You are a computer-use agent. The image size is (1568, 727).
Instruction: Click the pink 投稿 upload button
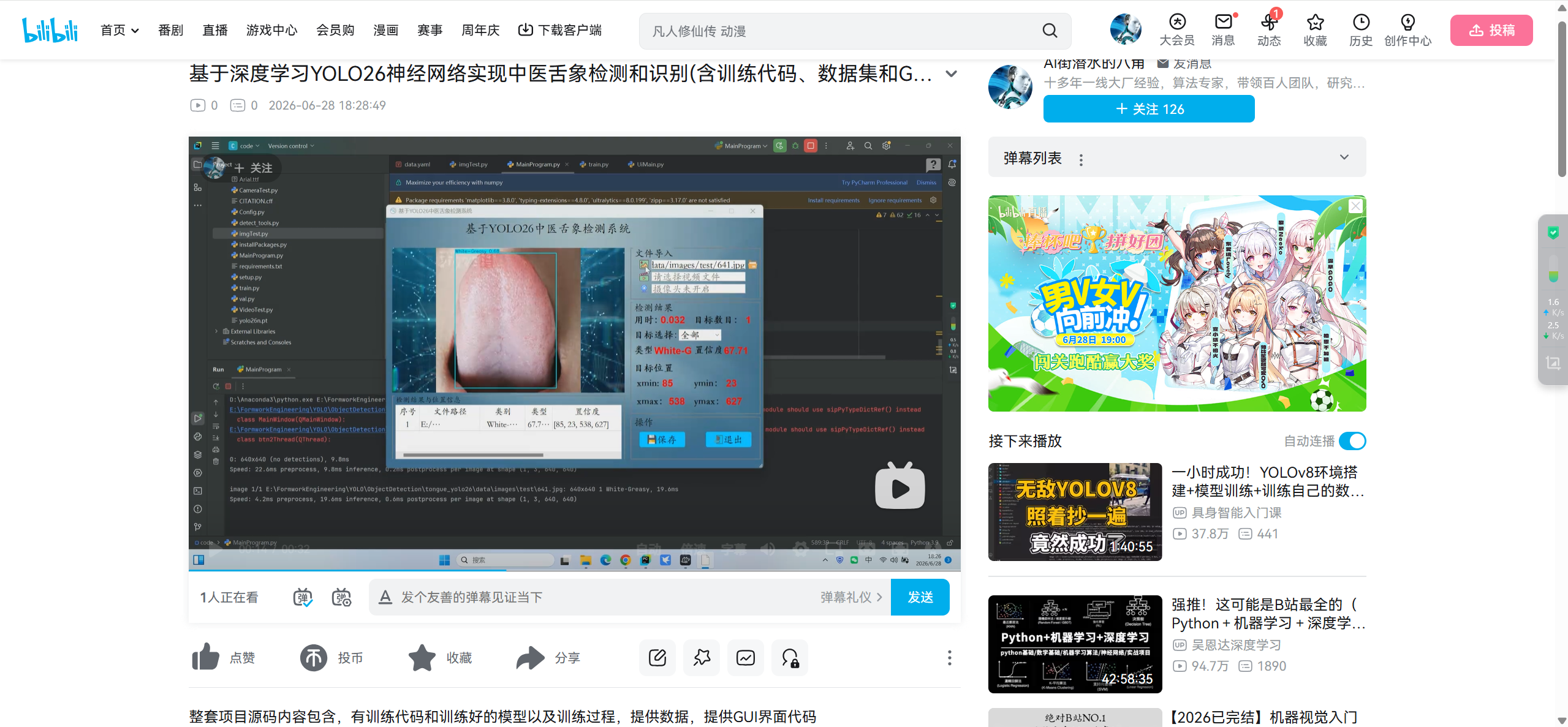[x=1491, y=30]
